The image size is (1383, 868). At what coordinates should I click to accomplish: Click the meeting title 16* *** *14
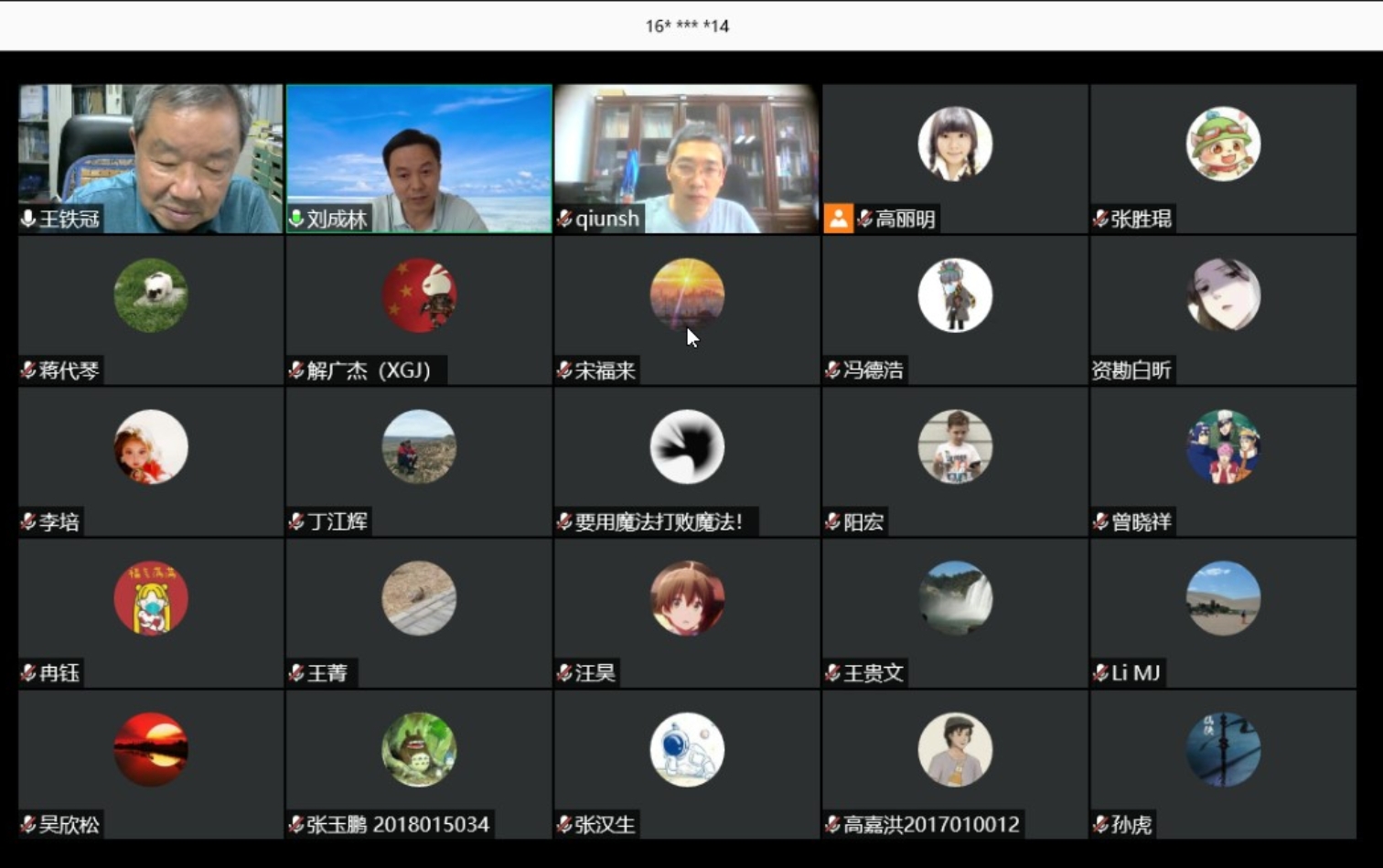(687, 26)
